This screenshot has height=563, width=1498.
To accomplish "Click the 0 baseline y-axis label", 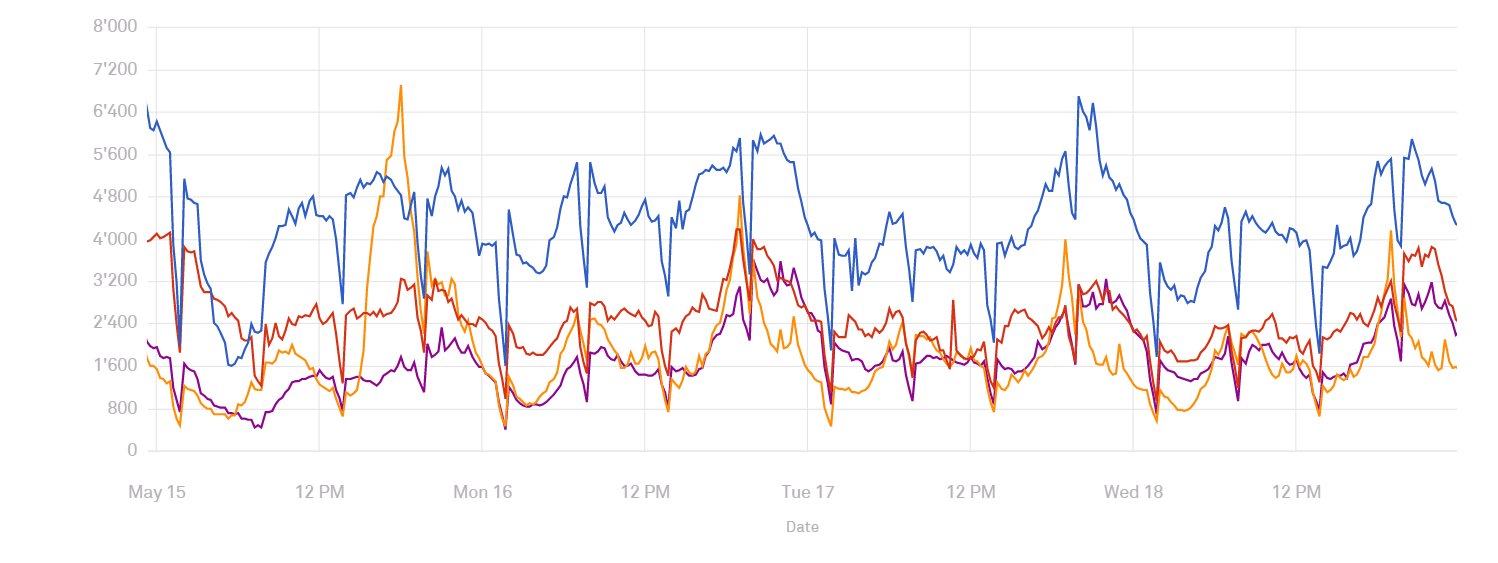I will pyautogui.click(x=132, y=450).
